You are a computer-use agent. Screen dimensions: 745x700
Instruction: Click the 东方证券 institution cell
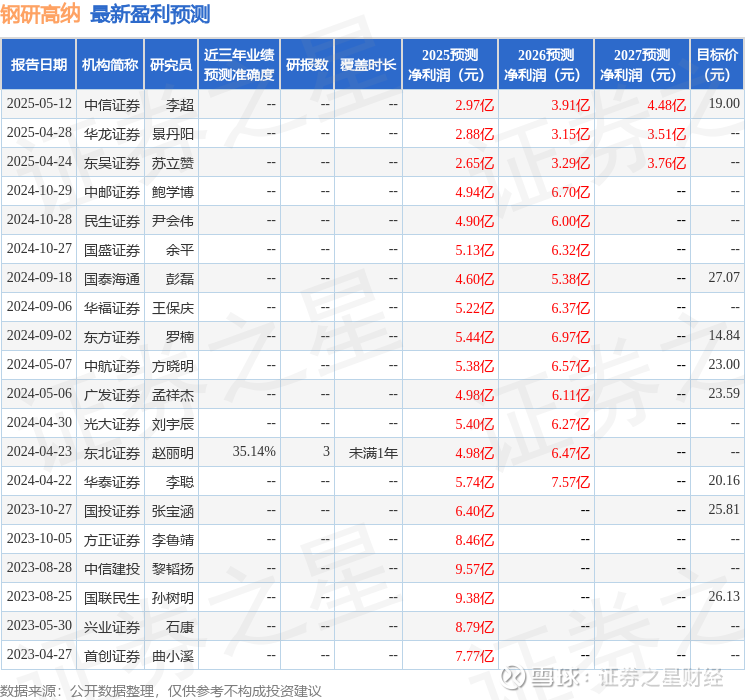[112, 337]
